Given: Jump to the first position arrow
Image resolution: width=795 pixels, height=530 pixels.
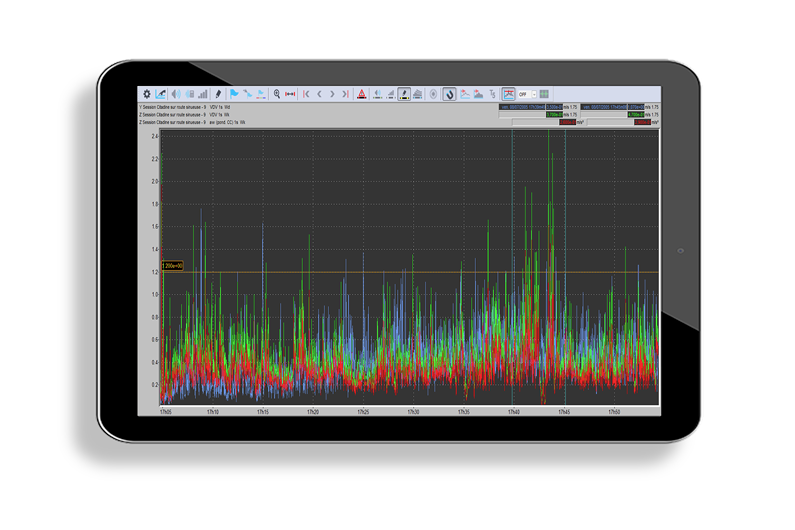Looking at the screenshot, I should (307, 94).
